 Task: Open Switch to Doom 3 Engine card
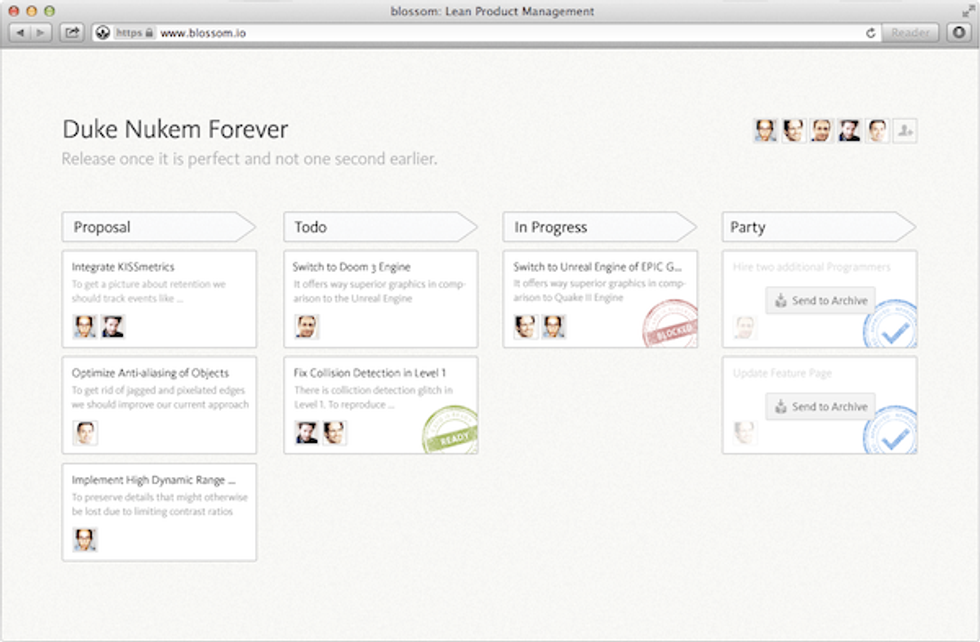tap(381, 299)
